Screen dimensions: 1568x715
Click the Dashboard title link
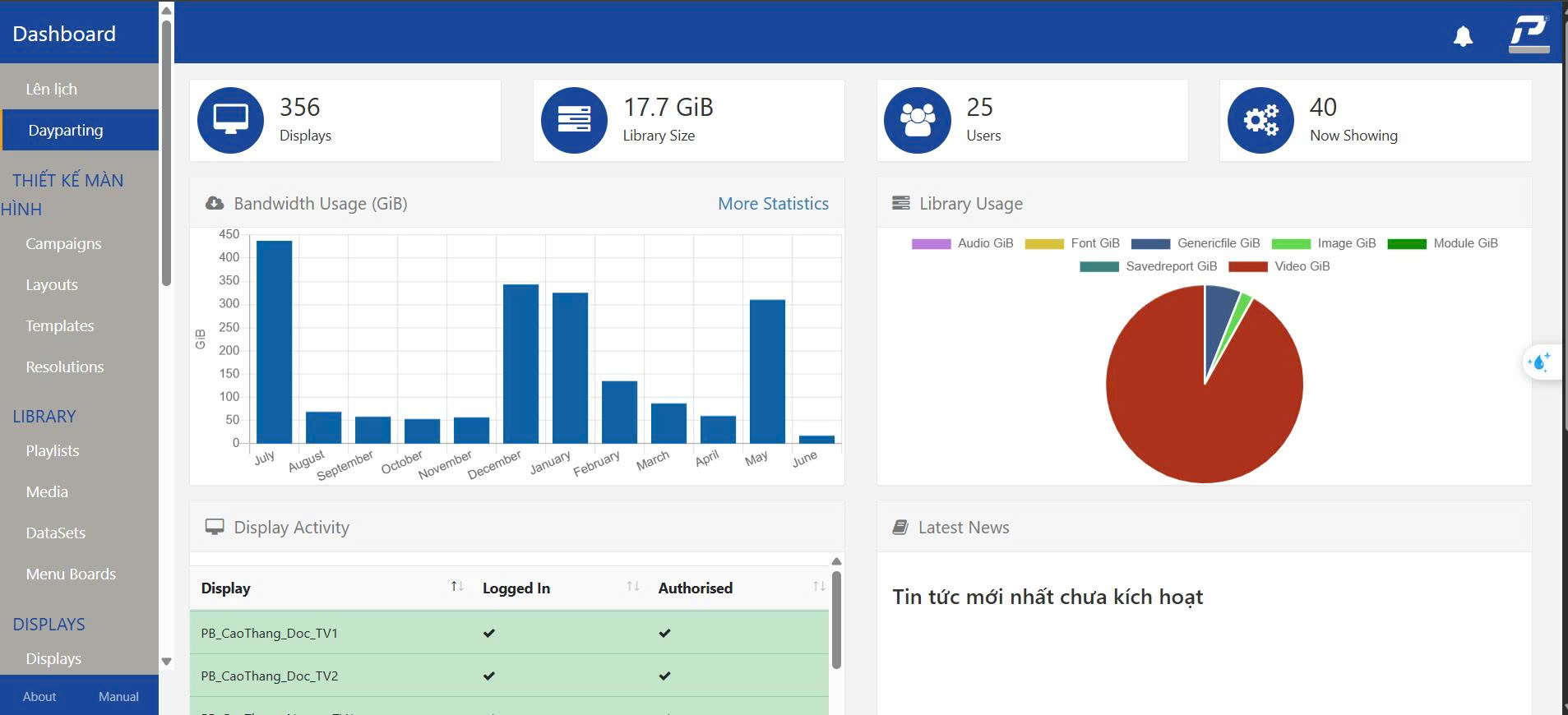[x=64, y=34]
